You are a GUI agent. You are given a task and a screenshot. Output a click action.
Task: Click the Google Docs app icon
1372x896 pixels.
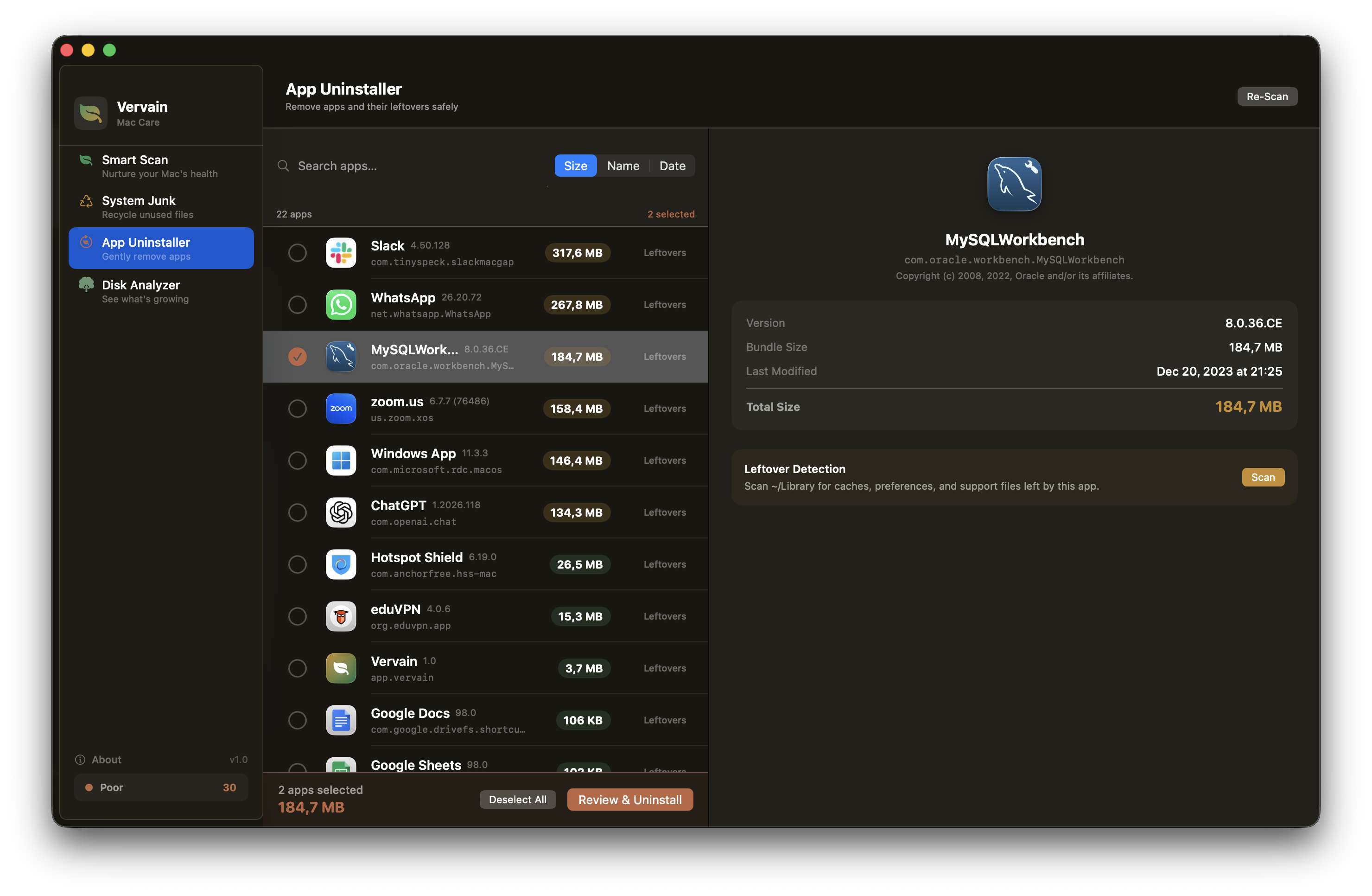pos(341,720)
